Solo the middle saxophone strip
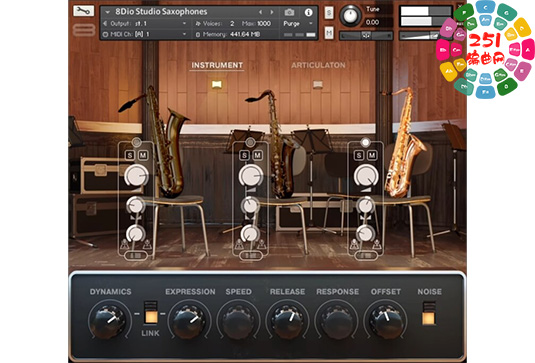 (244, 155)
